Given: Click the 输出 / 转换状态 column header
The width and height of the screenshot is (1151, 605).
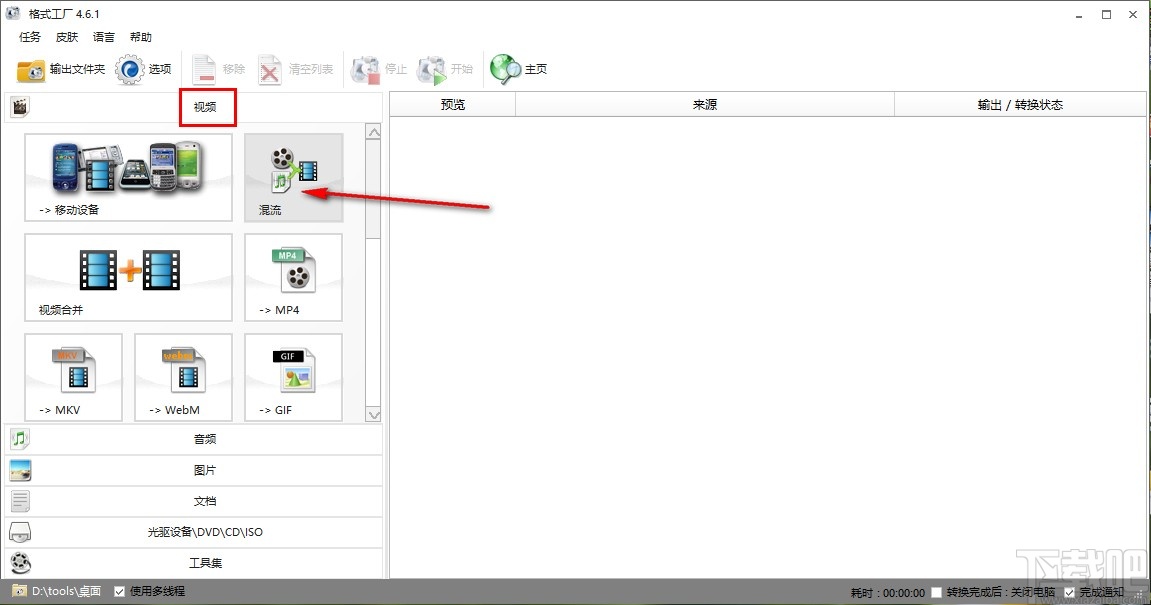Looking at the screenshot, I should [x=1020, y=105].
